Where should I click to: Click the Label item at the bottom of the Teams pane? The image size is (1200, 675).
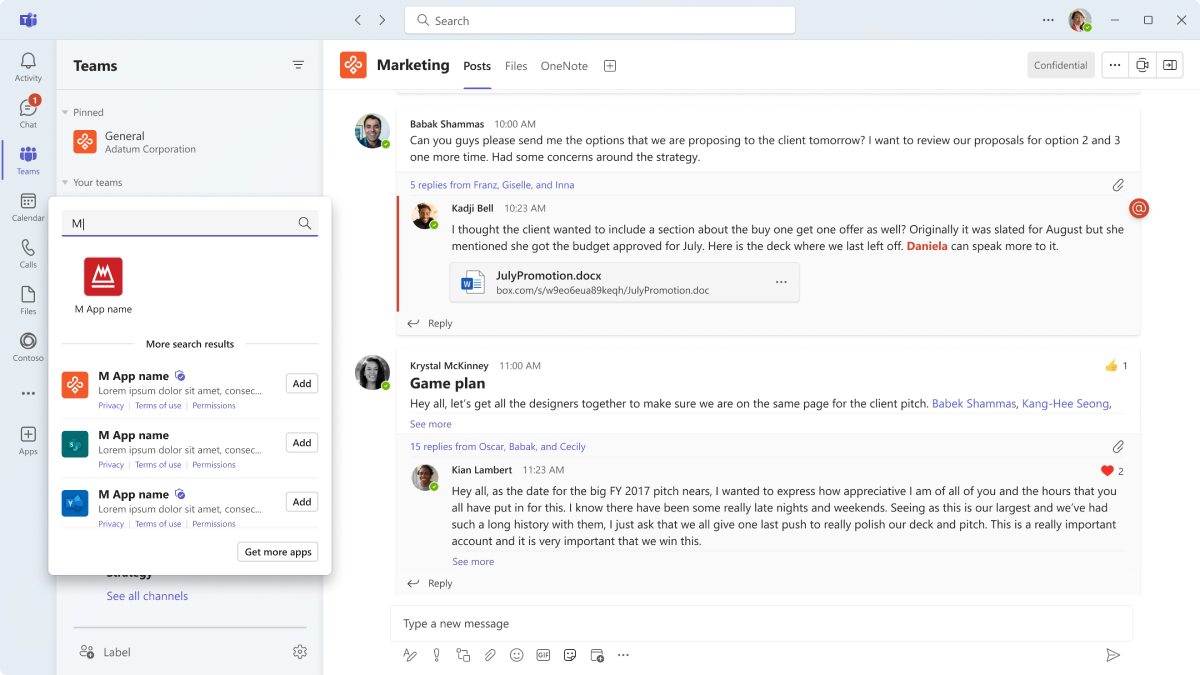(105, 652)
